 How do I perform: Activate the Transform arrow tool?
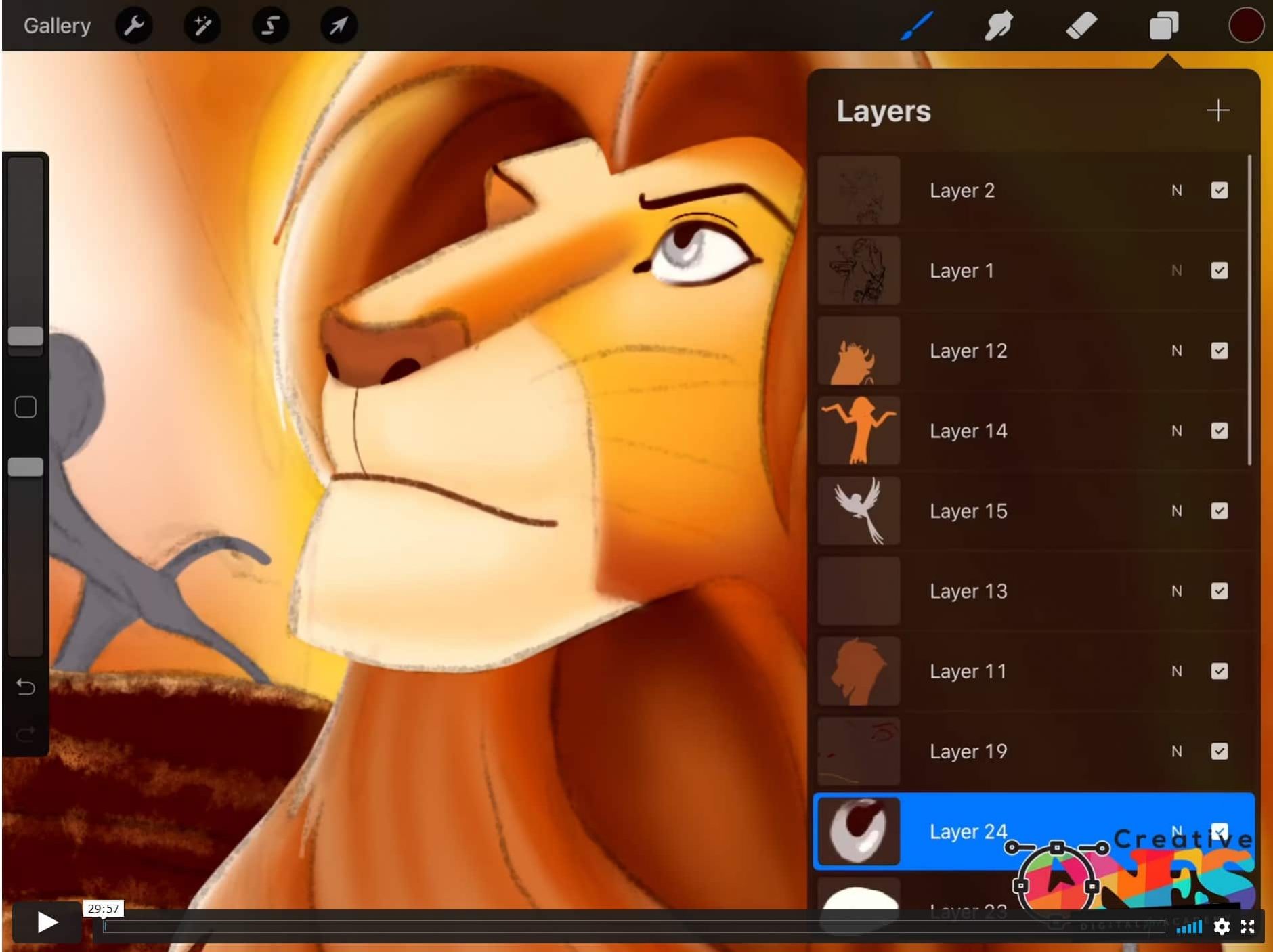click(338, 26)
